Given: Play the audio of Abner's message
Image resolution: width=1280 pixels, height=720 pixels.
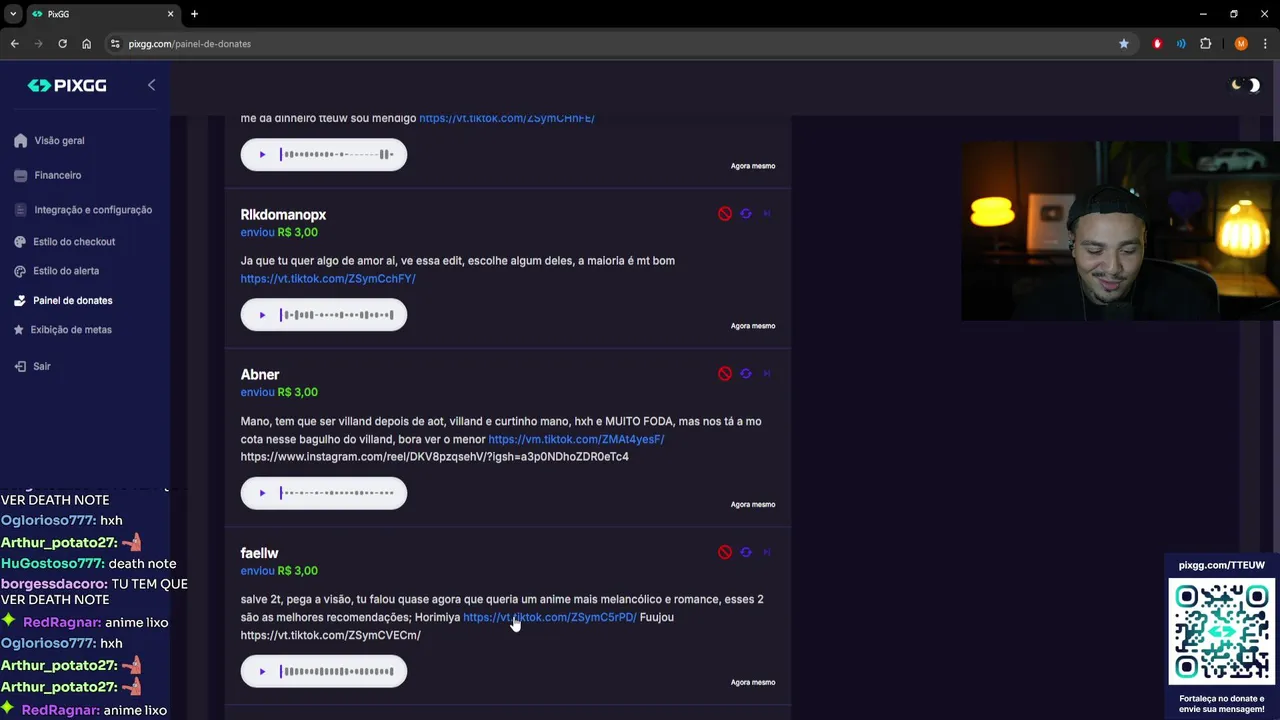Looking at the screenshot, I should (262, 493).
